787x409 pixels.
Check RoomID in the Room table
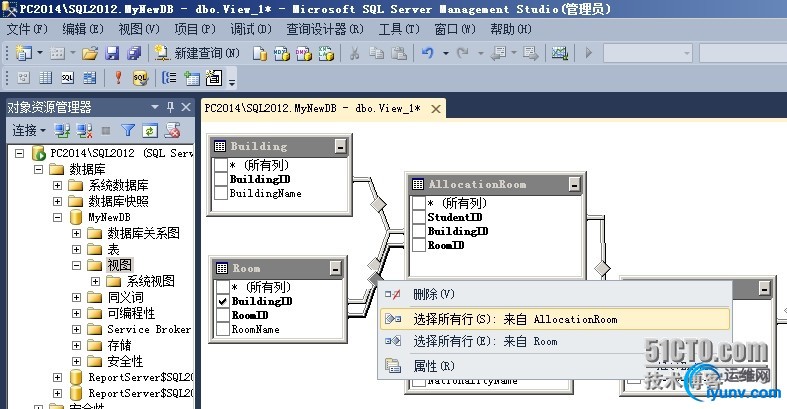tap(223, 315)
